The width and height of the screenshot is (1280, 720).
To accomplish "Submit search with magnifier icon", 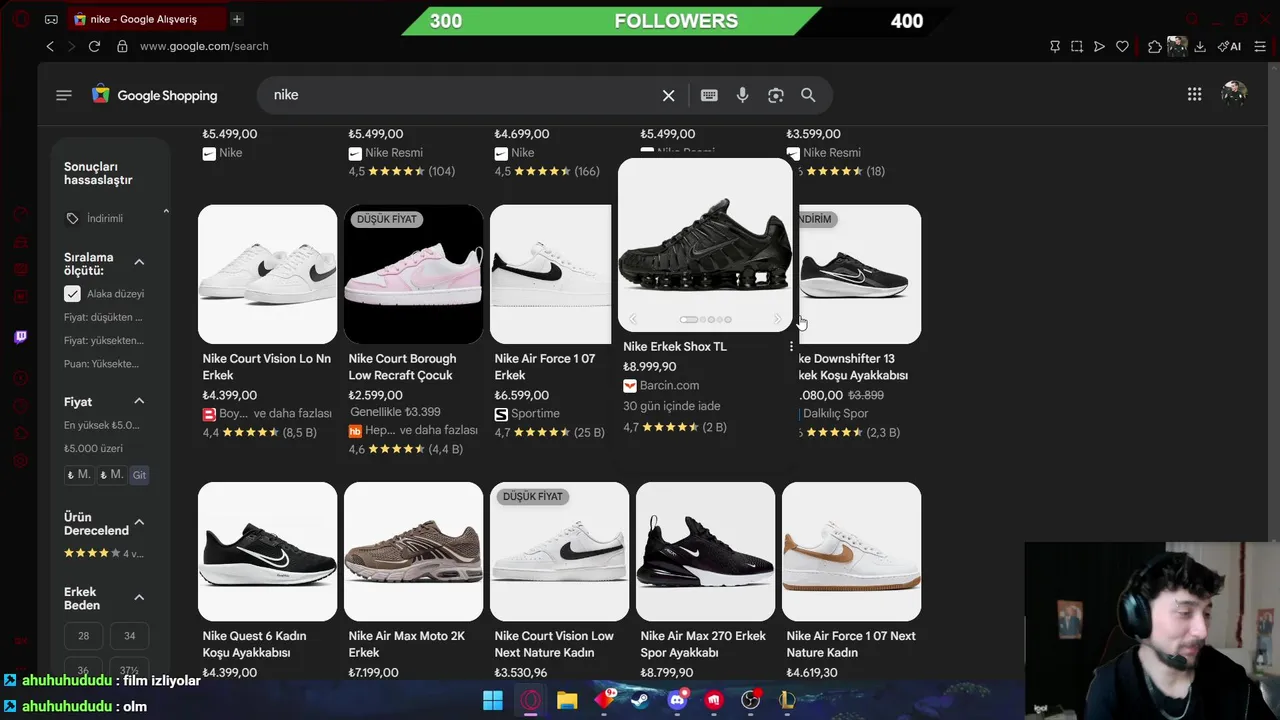I will 808,95.
